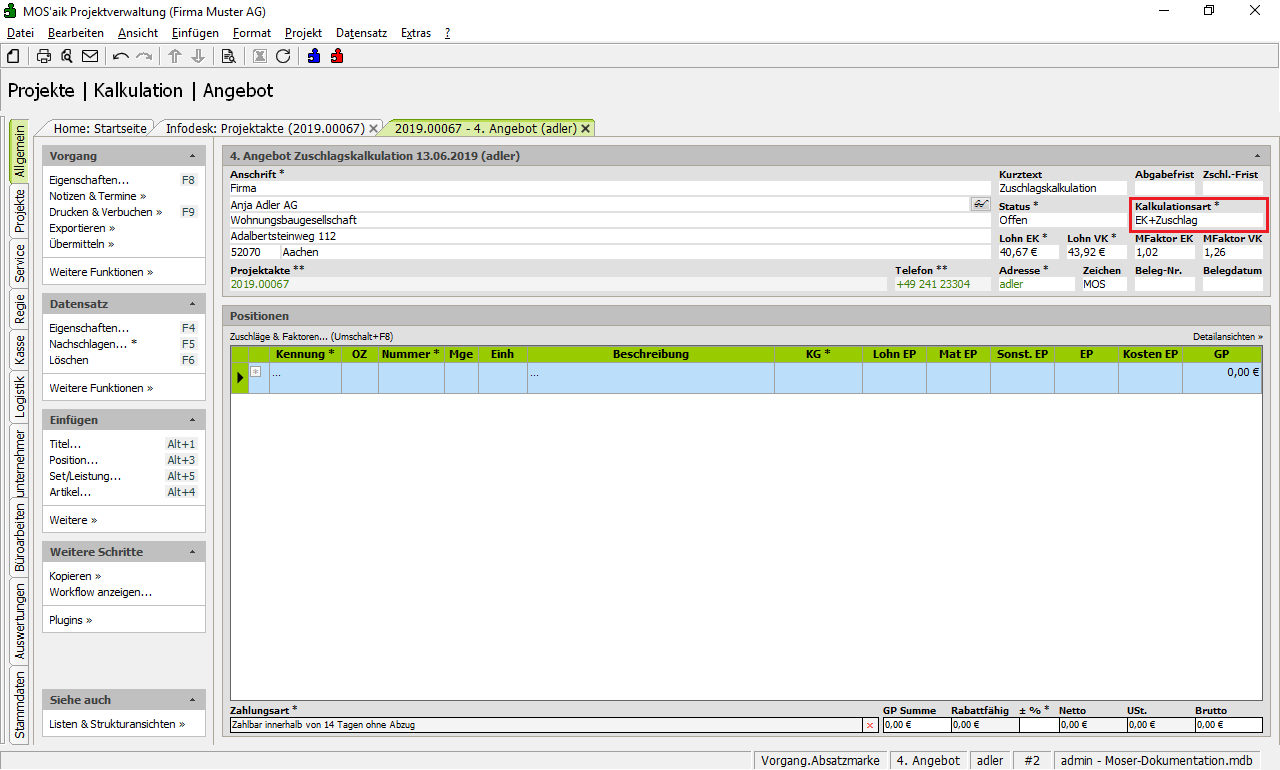Image resolution: width=1280 pixels, height=770 pixels.
Task: Close the Infodesk: Projektakte tab
Action: coord(374,129)
